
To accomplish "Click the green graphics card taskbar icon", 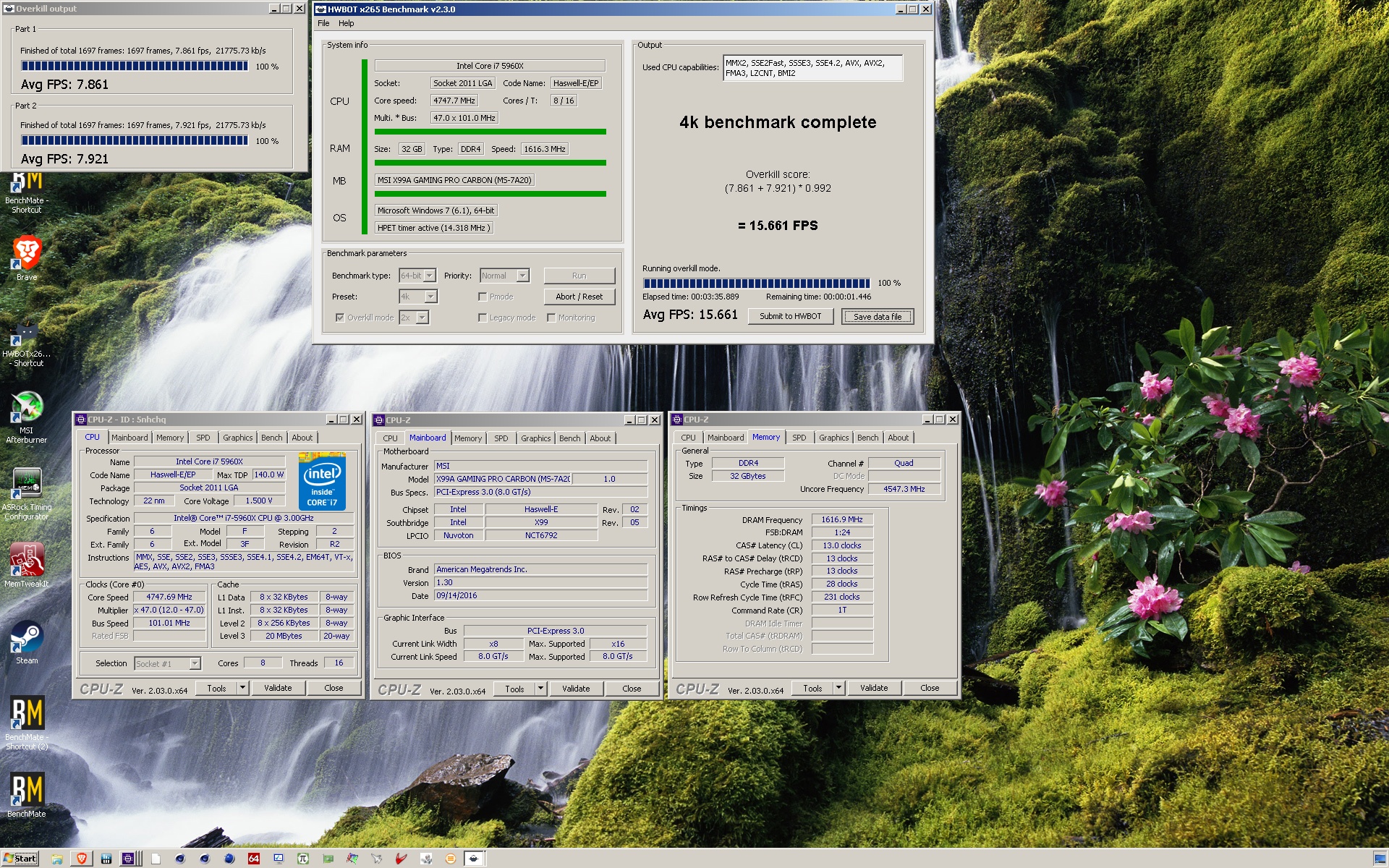I will click(328, 859).
